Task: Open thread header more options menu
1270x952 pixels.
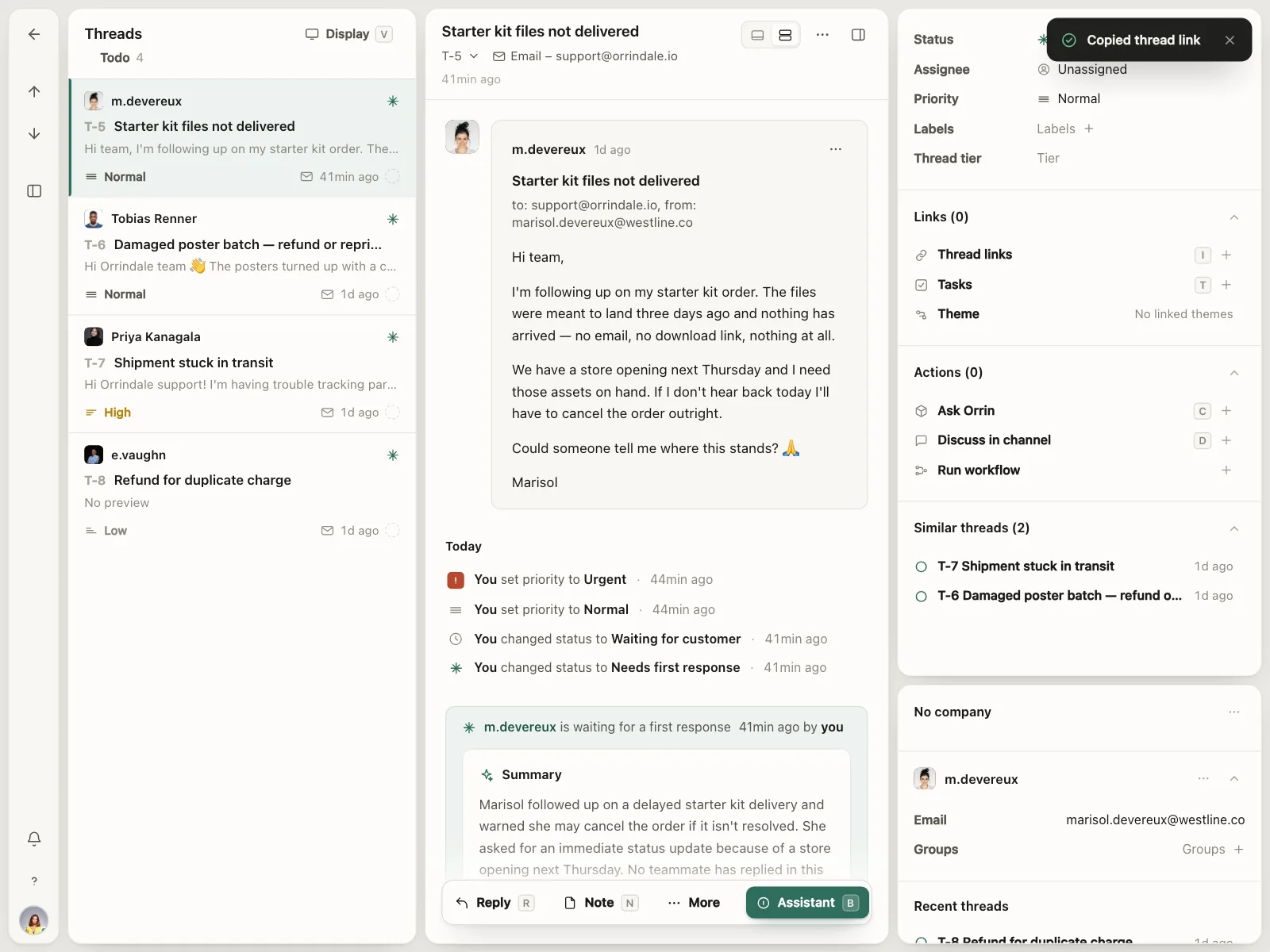Action: (x=822, y=35)
